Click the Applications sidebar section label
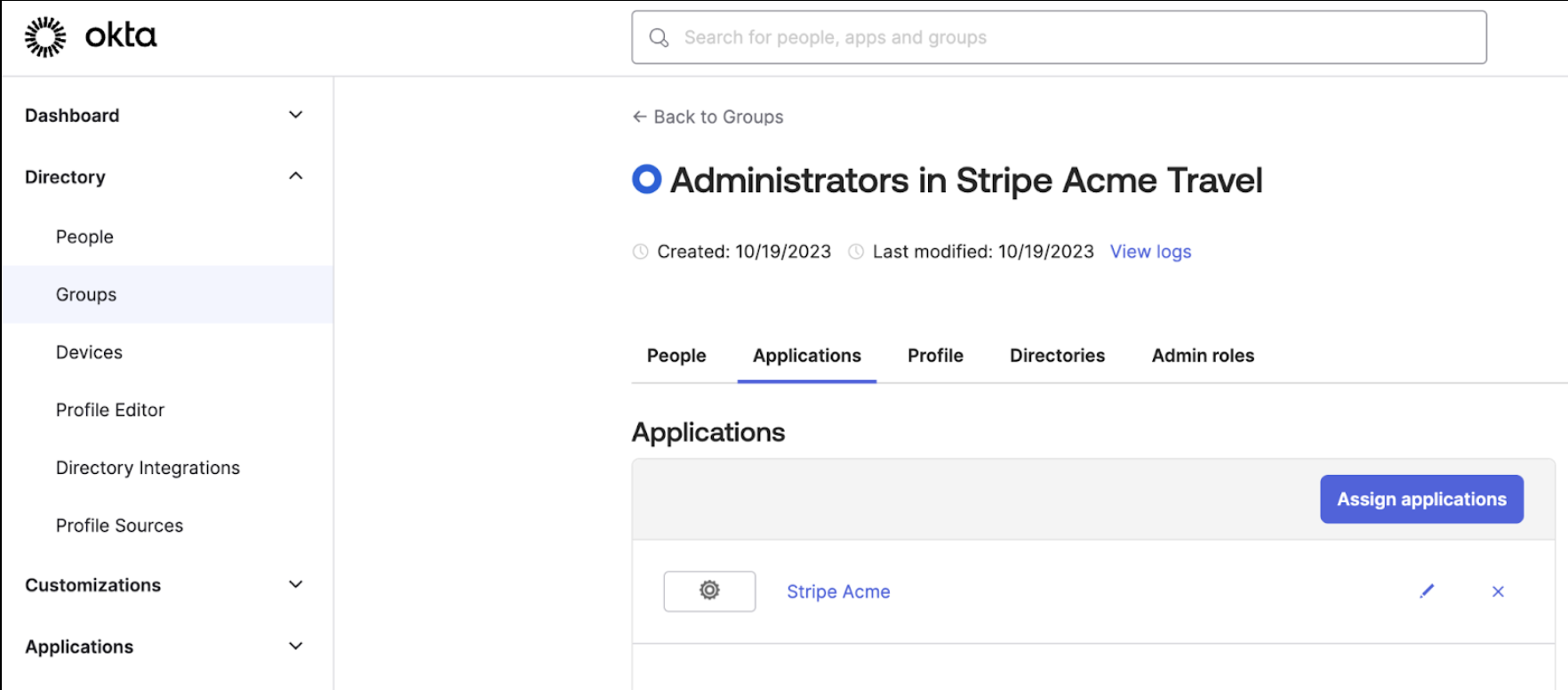The height and width of the screenshot is (690, 1568). point(79,646)
